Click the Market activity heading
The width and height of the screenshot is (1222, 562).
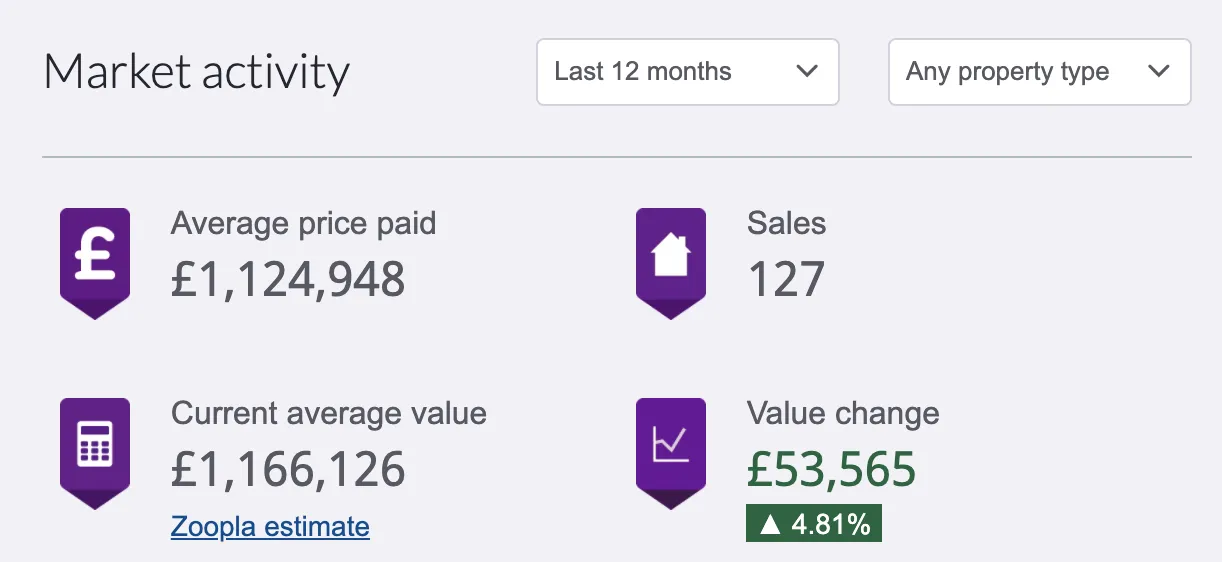pos(197,73)
